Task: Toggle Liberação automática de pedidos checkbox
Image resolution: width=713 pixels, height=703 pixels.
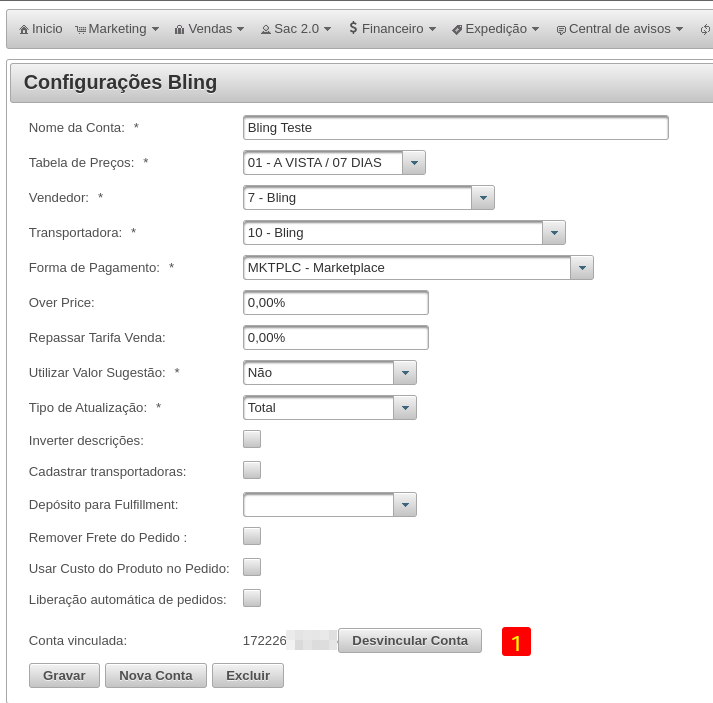Action: pos(252,598)
